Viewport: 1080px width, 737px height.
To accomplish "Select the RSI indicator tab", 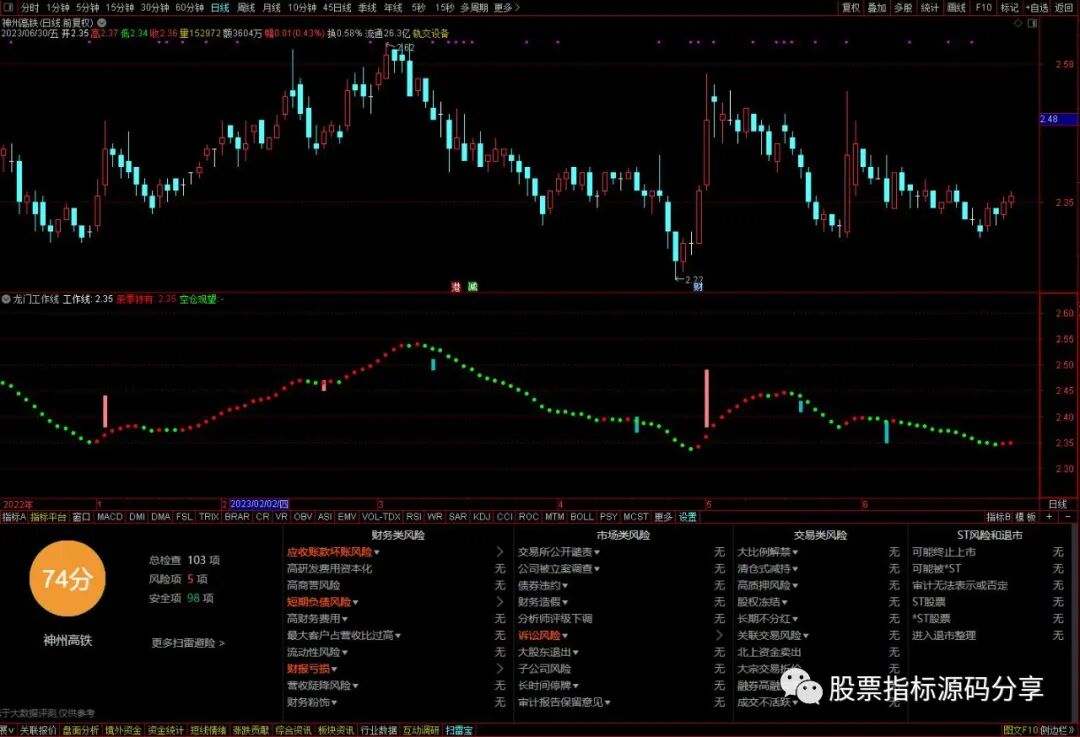I will pos(414,517).
